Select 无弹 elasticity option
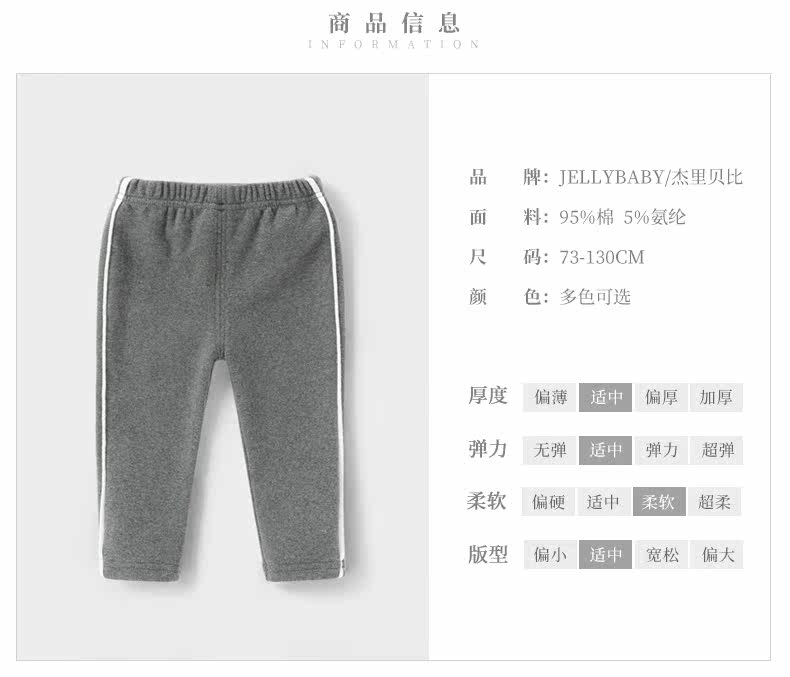This screenshot has width=790, height=677. click(550, 450)
